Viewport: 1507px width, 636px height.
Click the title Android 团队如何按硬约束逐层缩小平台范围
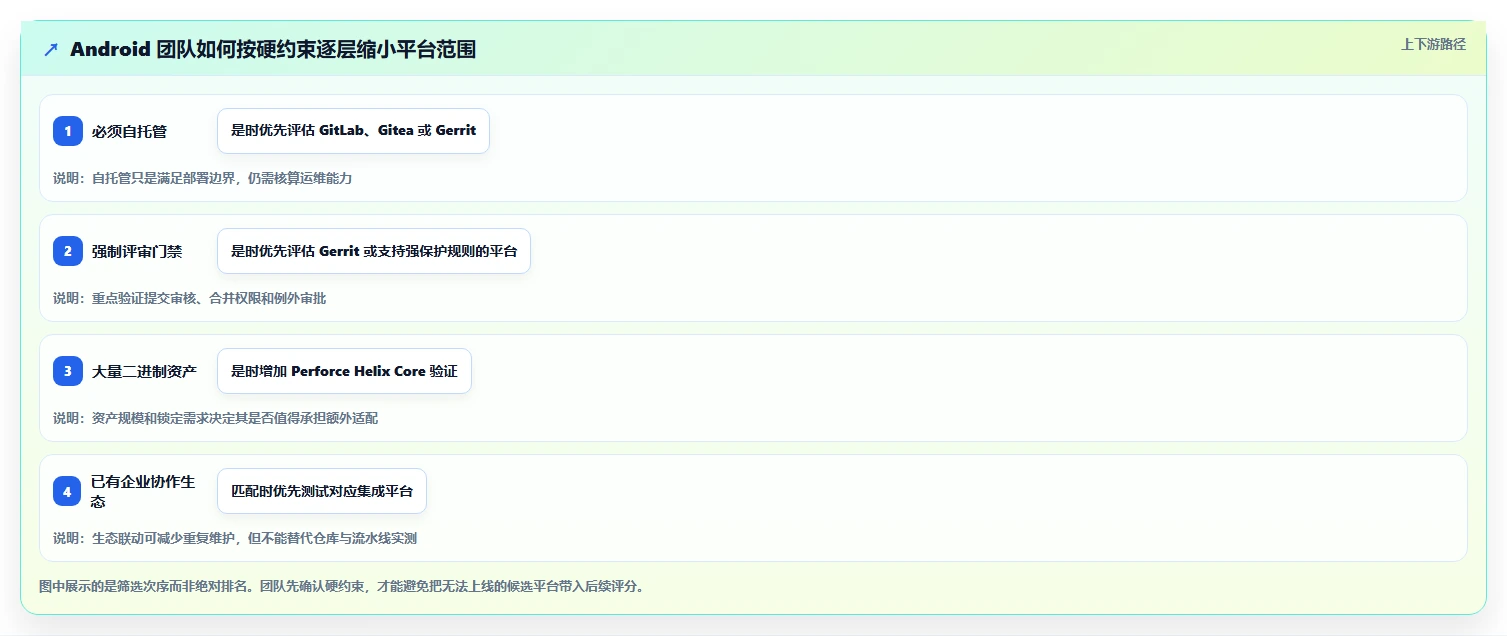273,50
